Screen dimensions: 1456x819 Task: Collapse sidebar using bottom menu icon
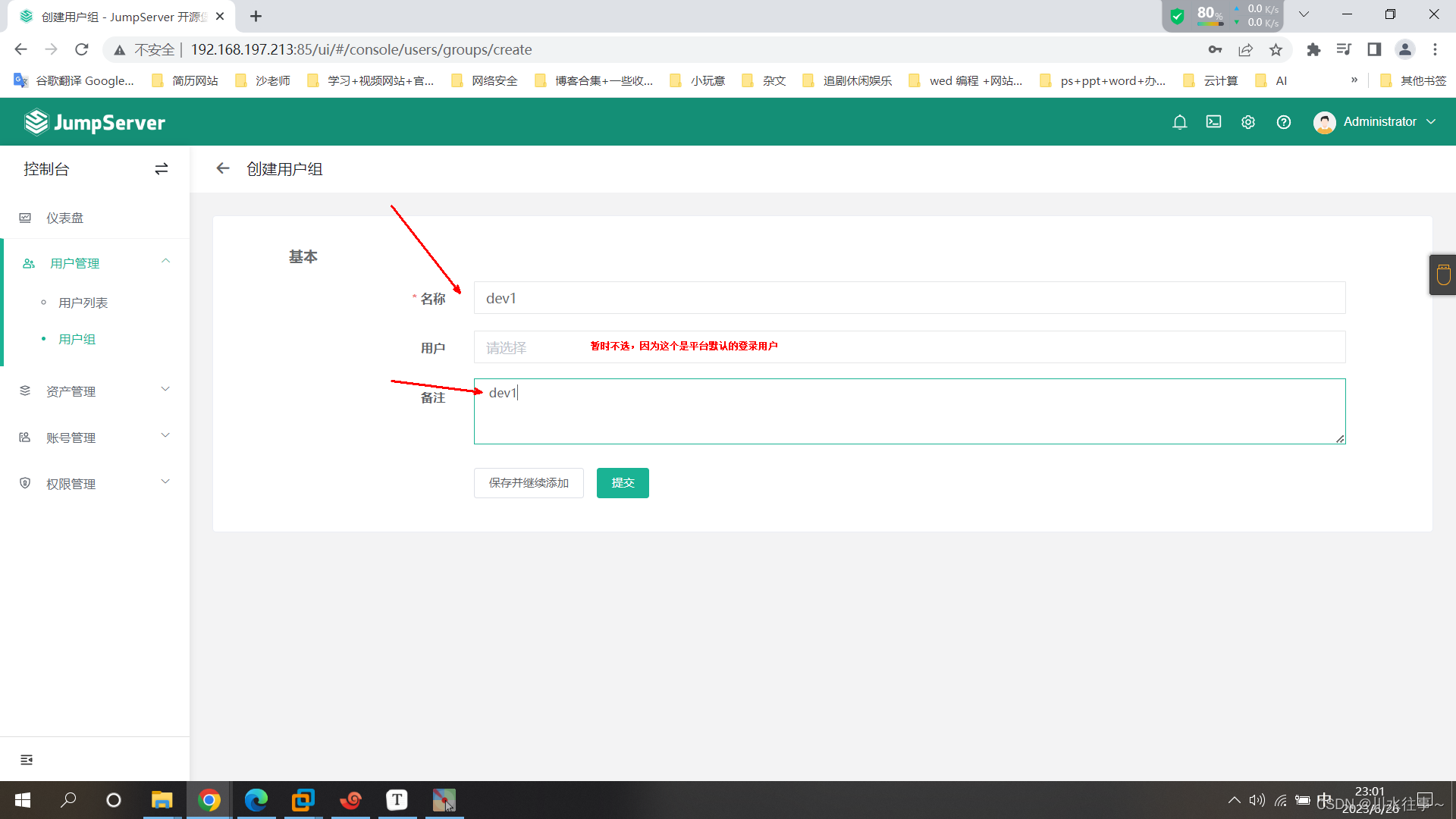pyautogui.click(x=27, y=760)
